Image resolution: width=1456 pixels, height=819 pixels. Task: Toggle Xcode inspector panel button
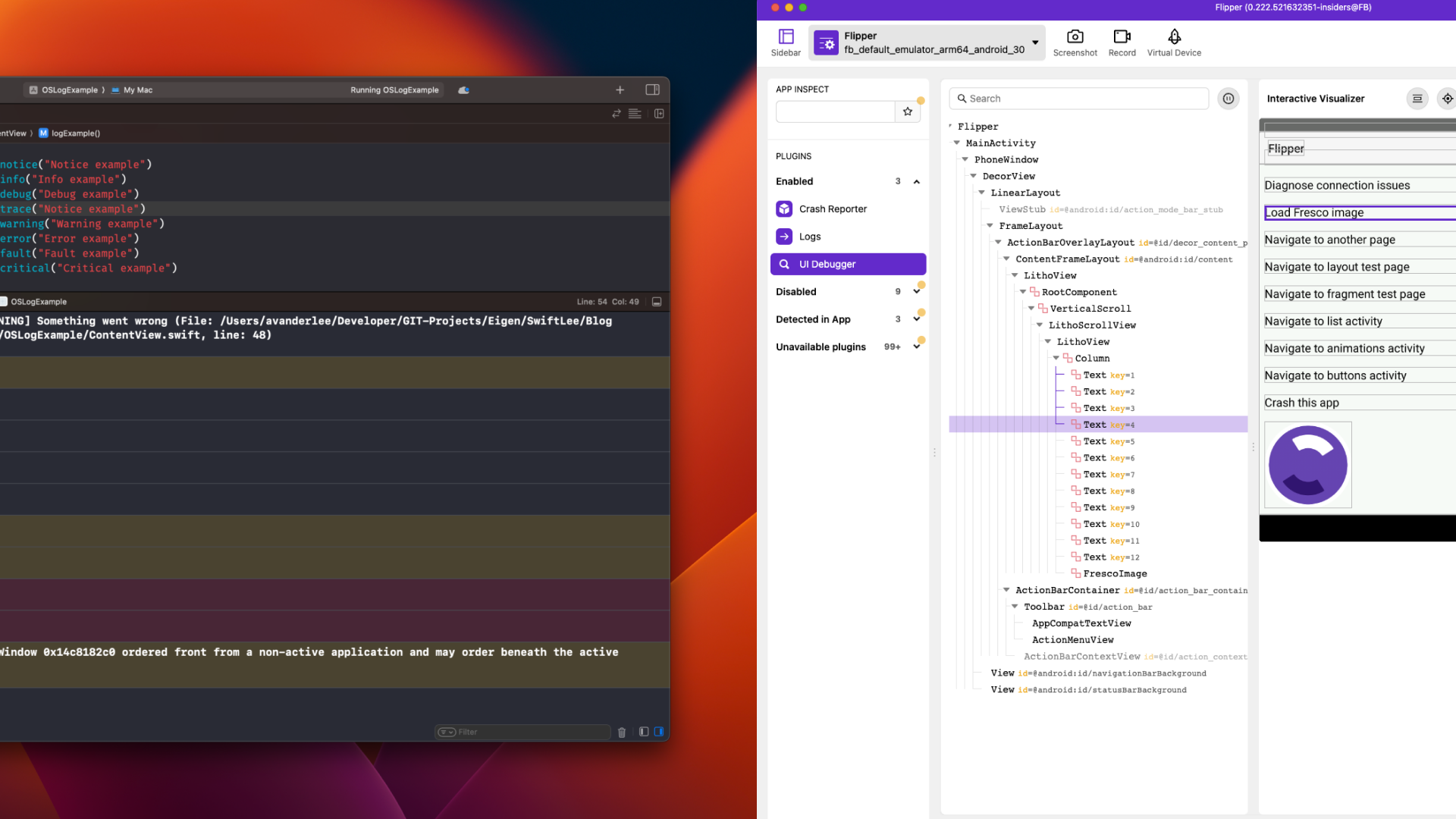652,90
